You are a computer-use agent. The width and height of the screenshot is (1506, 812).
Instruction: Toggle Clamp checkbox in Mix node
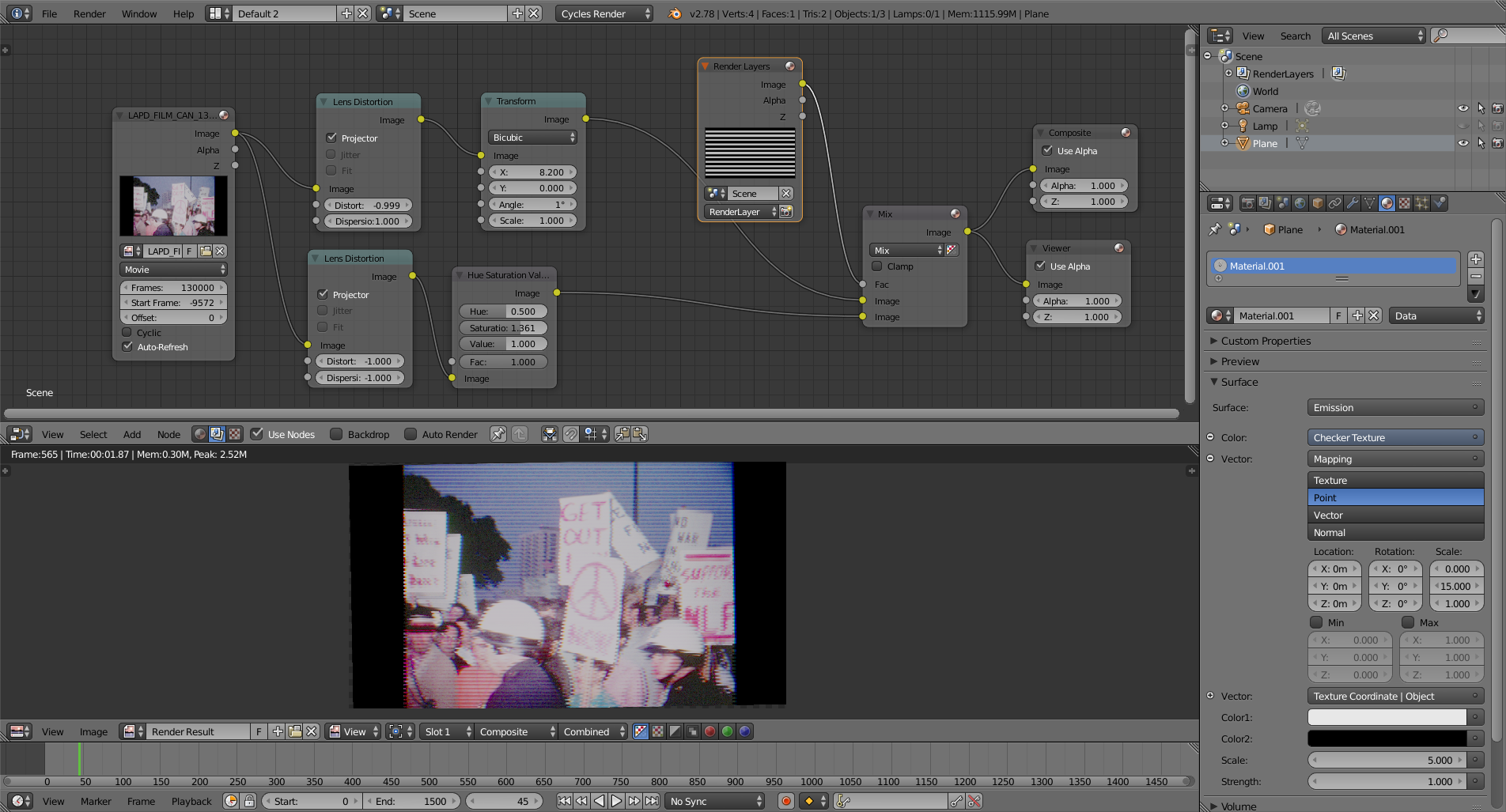[876, 266]
